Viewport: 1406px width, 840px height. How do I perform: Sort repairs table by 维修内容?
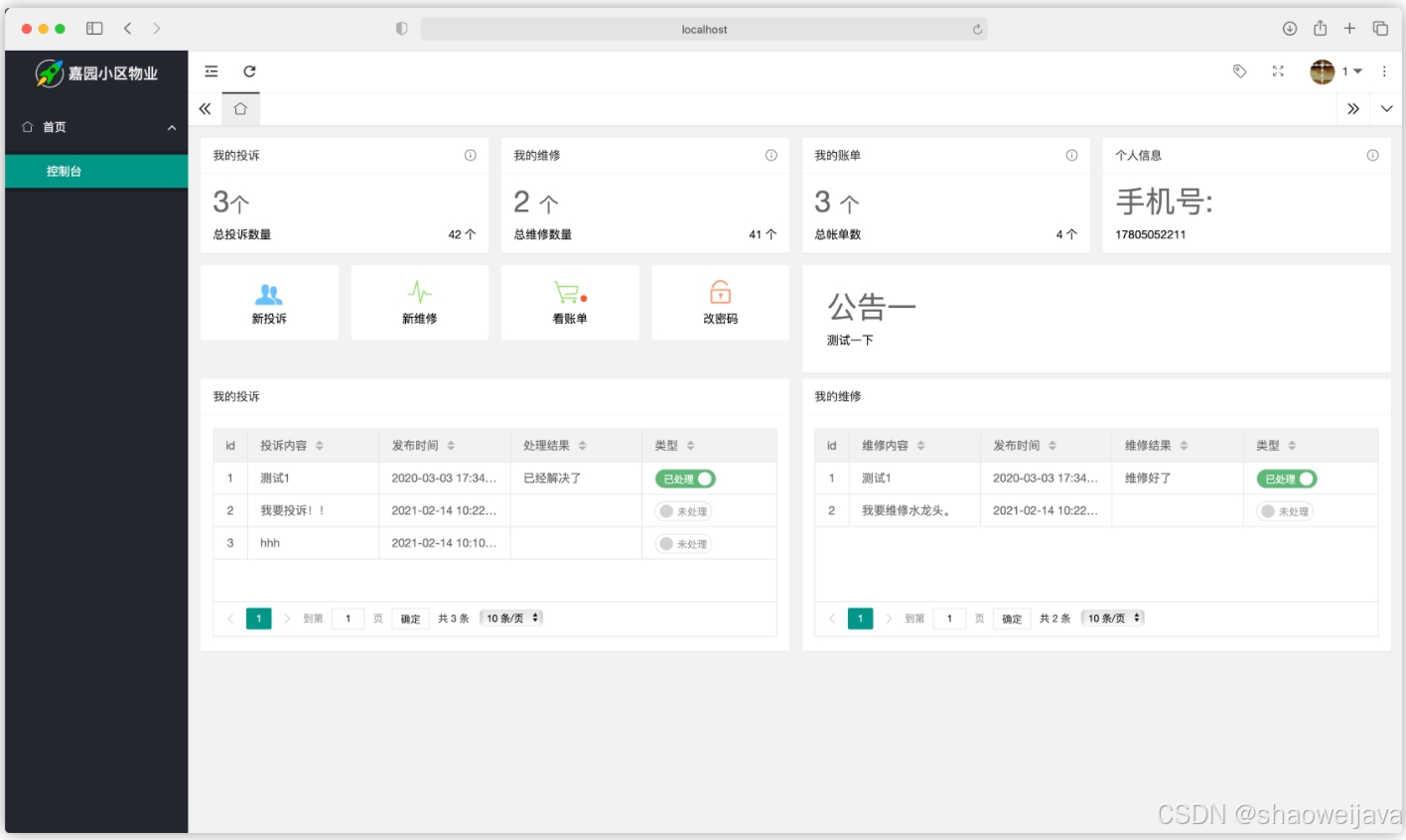click(921, 446)
